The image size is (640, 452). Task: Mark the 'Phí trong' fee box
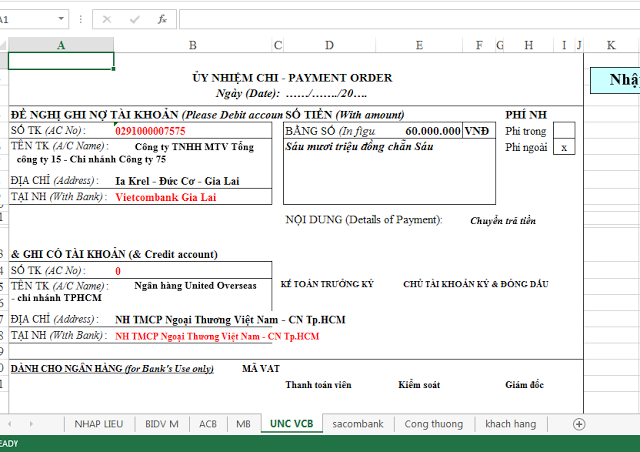pyautogui.click(x=564, y=130)
